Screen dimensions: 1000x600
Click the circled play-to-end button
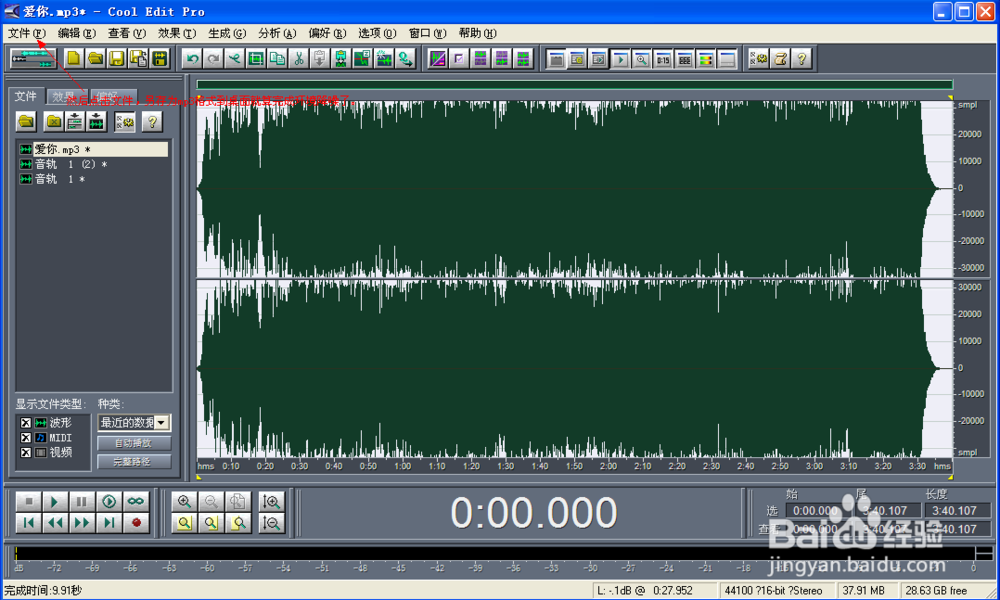(109, 501)
